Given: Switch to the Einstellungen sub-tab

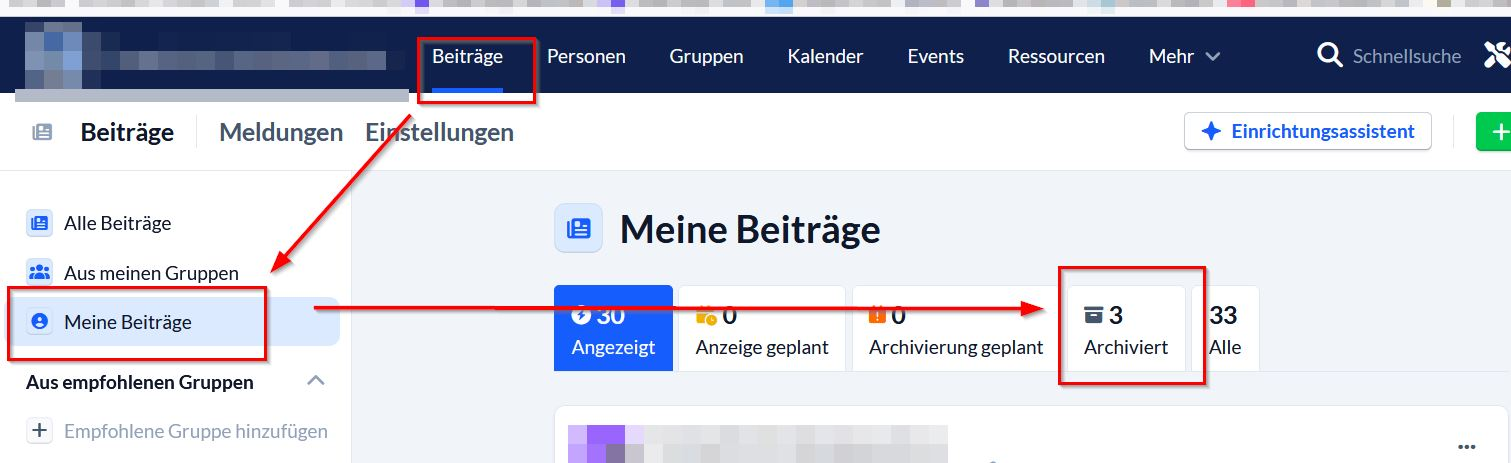Looking at the screenshot, I should [439, 132].
